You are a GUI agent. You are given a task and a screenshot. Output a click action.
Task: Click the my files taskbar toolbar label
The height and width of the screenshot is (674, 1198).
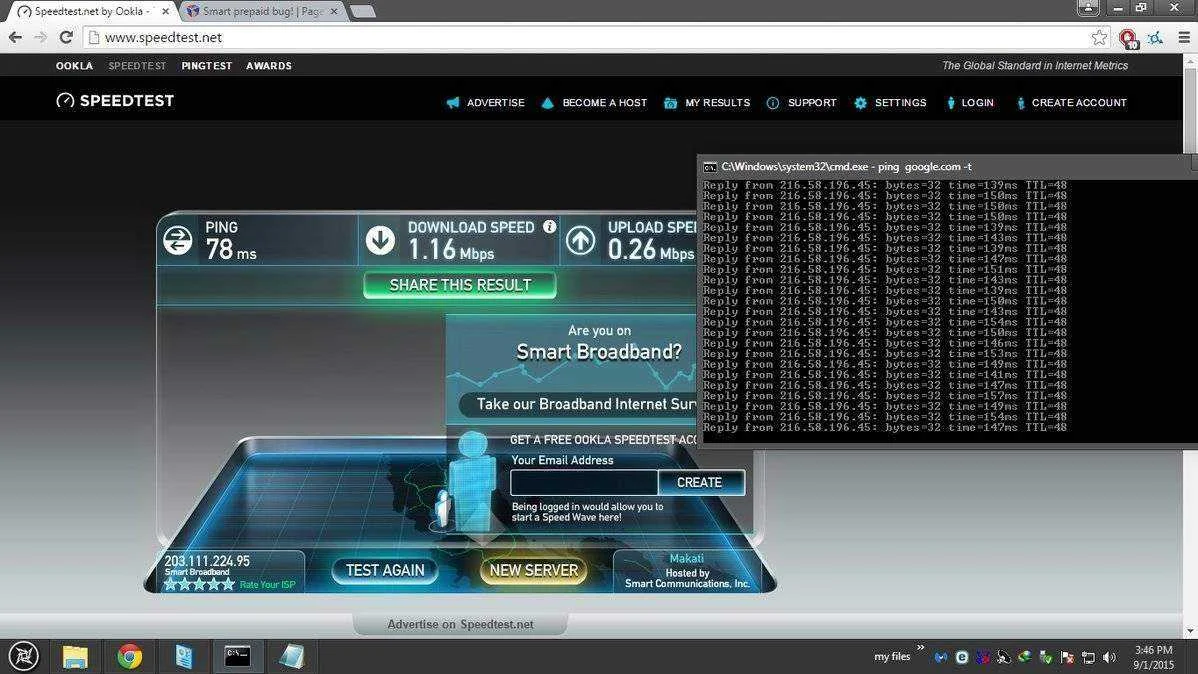[x=892, y=656]
